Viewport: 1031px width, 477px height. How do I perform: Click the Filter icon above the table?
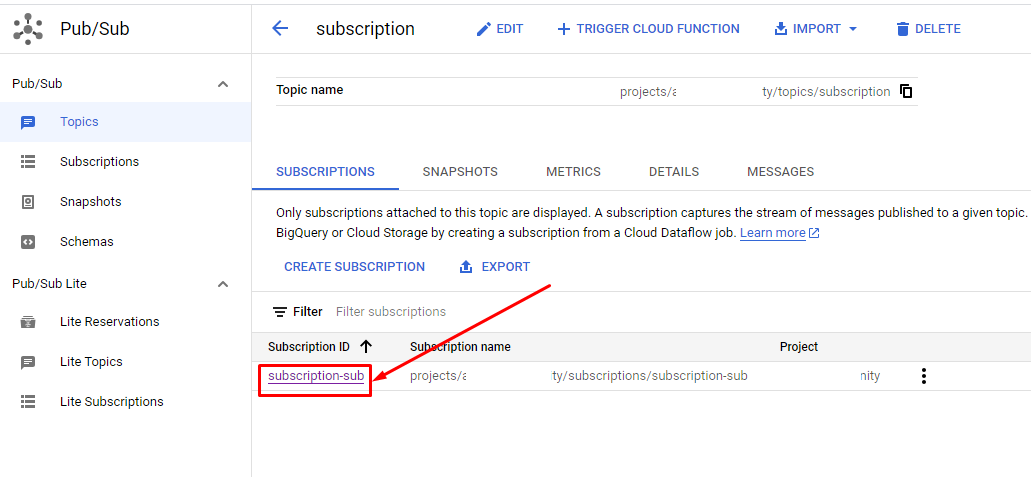click(x=280, y=312)
